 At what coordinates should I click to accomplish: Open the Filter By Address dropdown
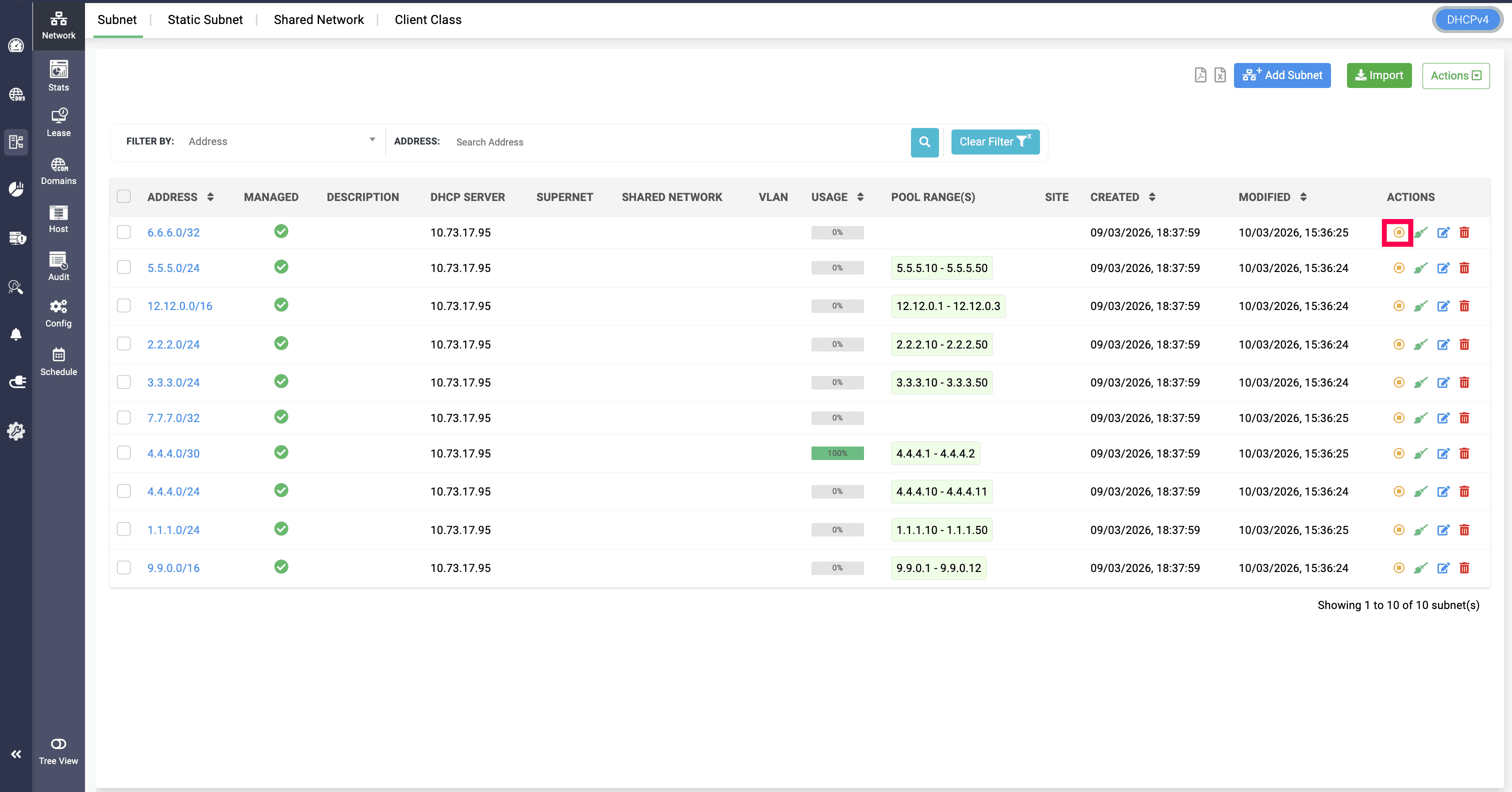(280, 141)
